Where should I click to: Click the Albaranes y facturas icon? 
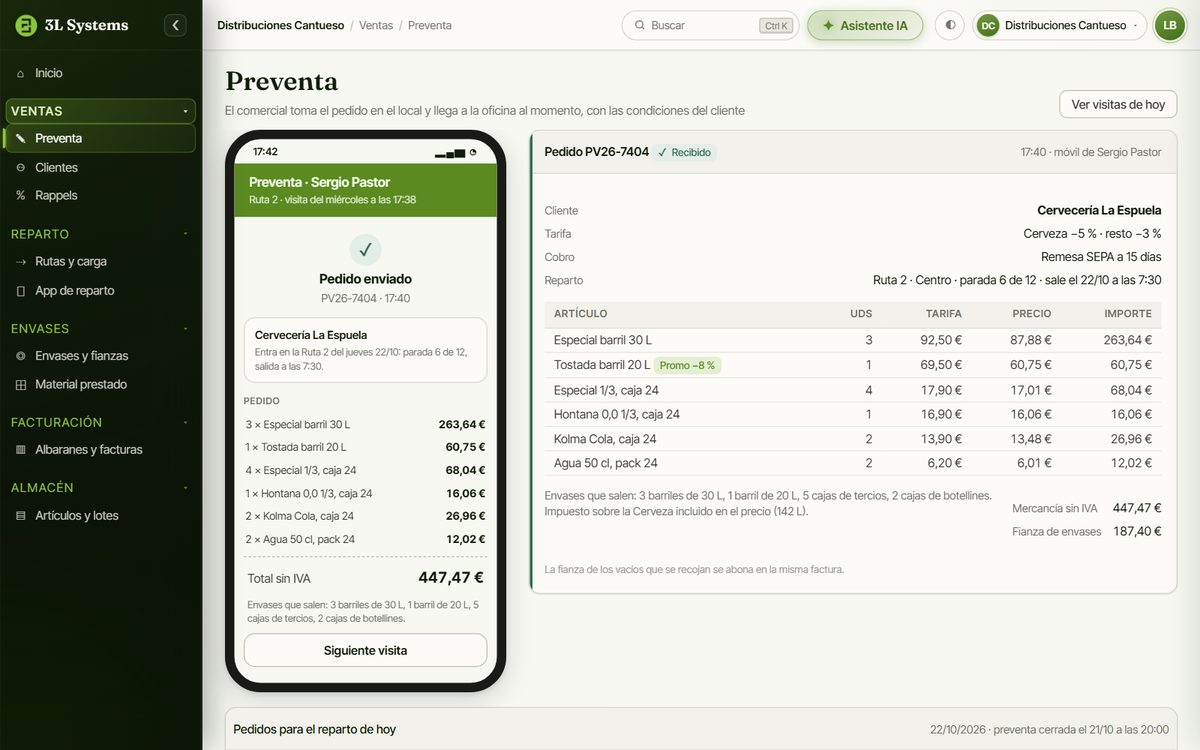(21, 449)
